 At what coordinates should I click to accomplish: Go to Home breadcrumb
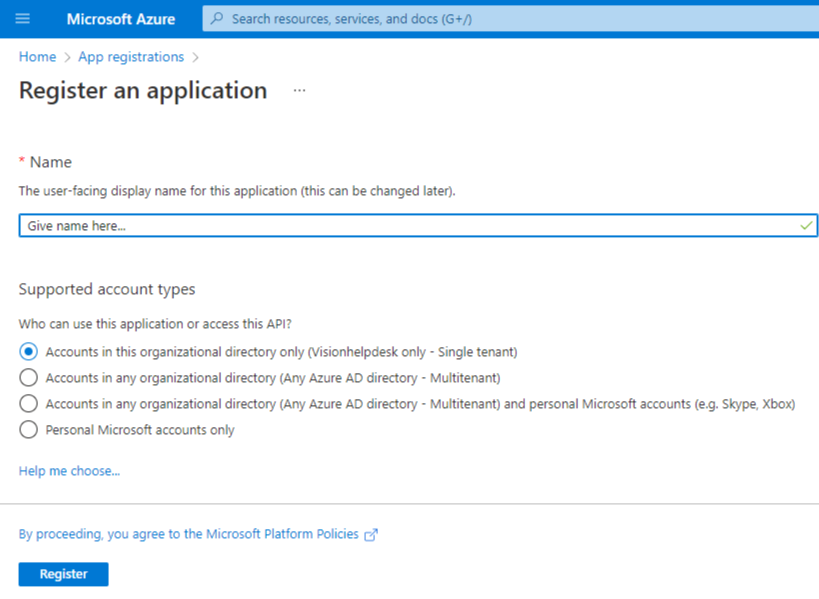[37, 57]
